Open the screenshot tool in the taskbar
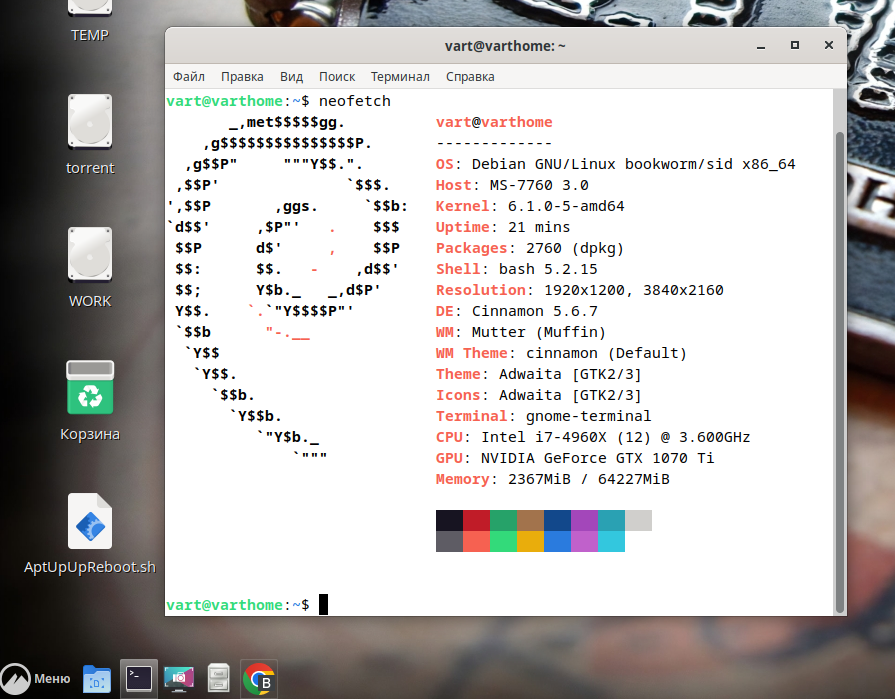 179,678
